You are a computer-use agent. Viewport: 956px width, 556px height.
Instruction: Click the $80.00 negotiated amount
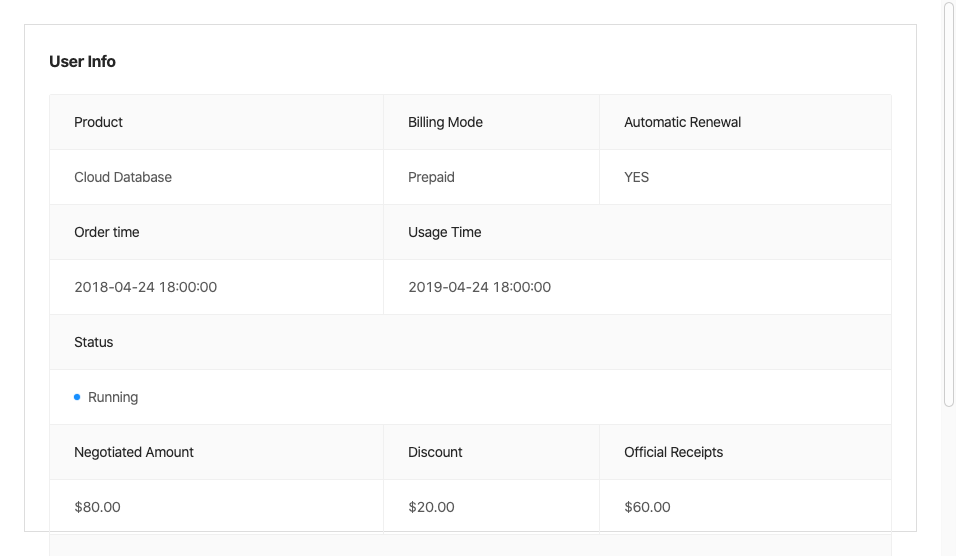(97, 507)
